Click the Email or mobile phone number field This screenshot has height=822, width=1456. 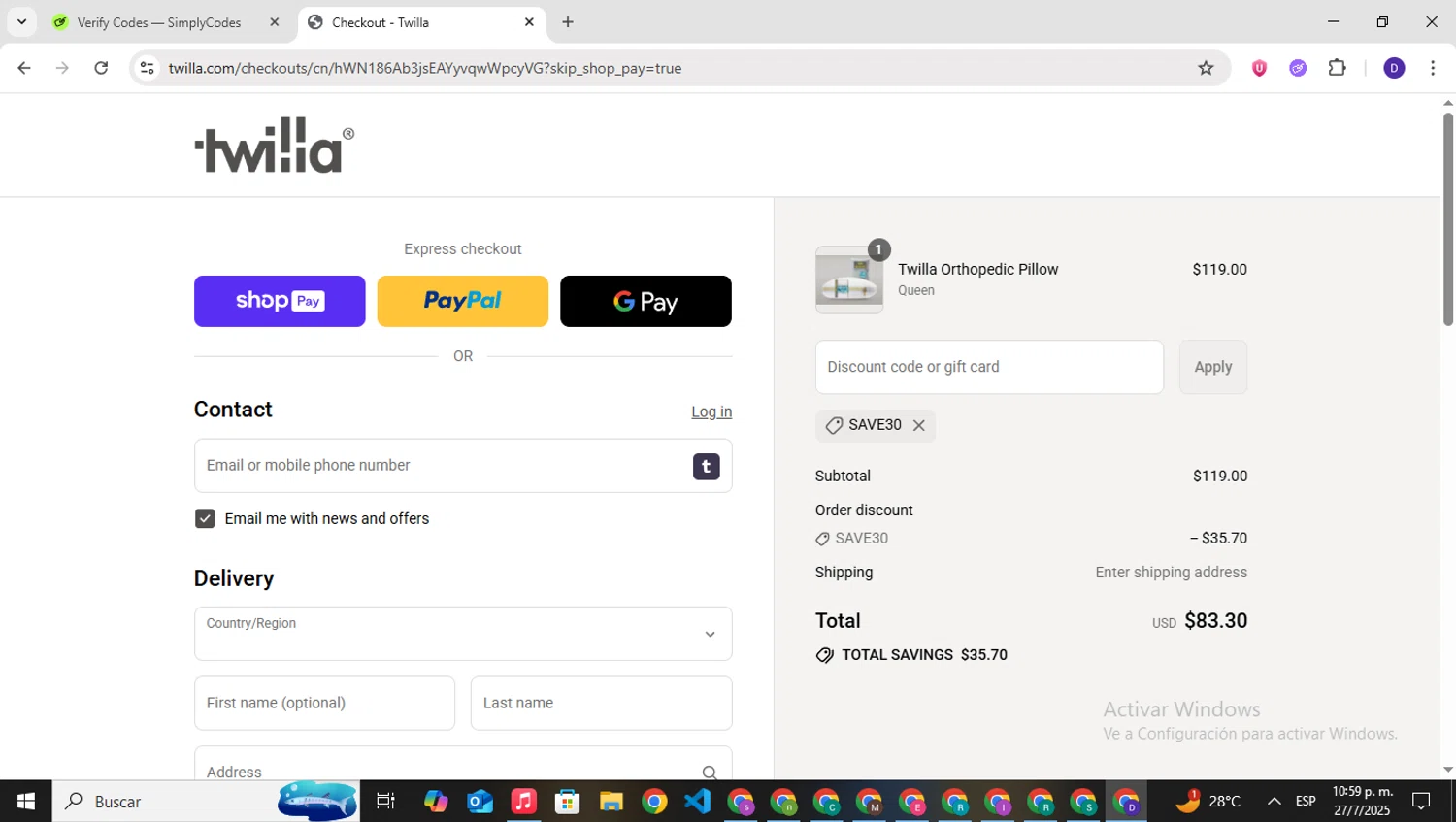[x=463, y=466]
